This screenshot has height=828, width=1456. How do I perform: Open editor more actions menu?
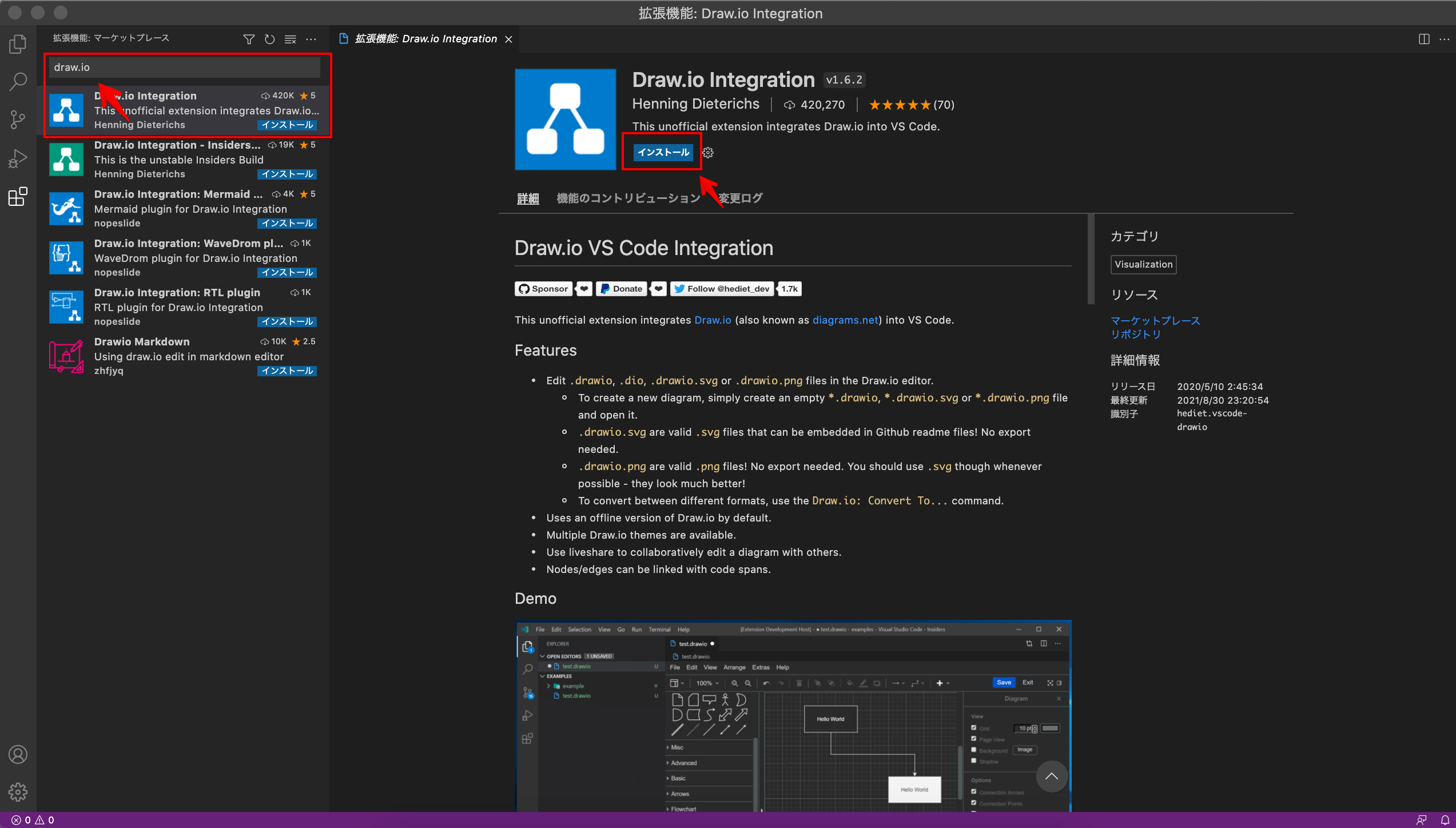(1445, 39)
